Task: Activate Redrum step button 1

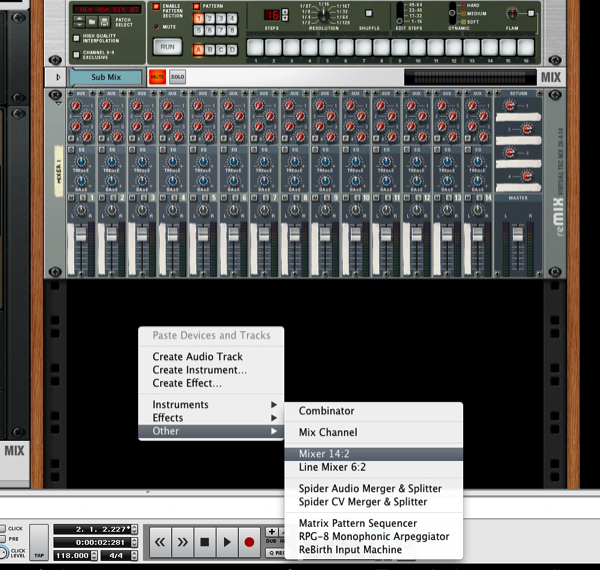Action: [255, 47]
